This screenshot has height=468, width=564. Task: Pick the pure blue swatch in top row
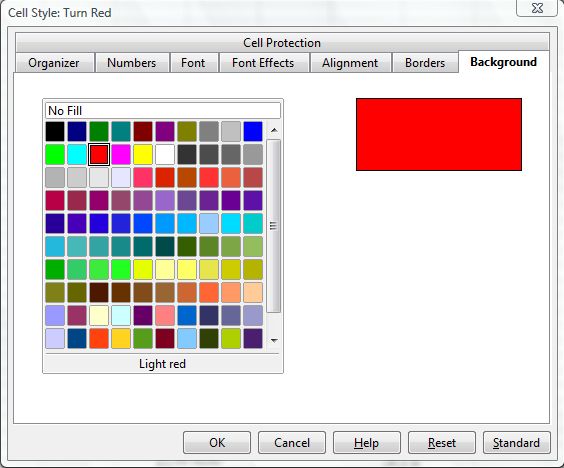point(253,131)
